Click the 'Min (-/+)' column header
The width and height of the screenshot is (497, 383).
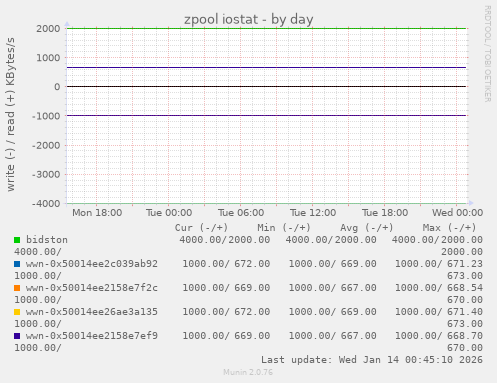tap(284, 228)
